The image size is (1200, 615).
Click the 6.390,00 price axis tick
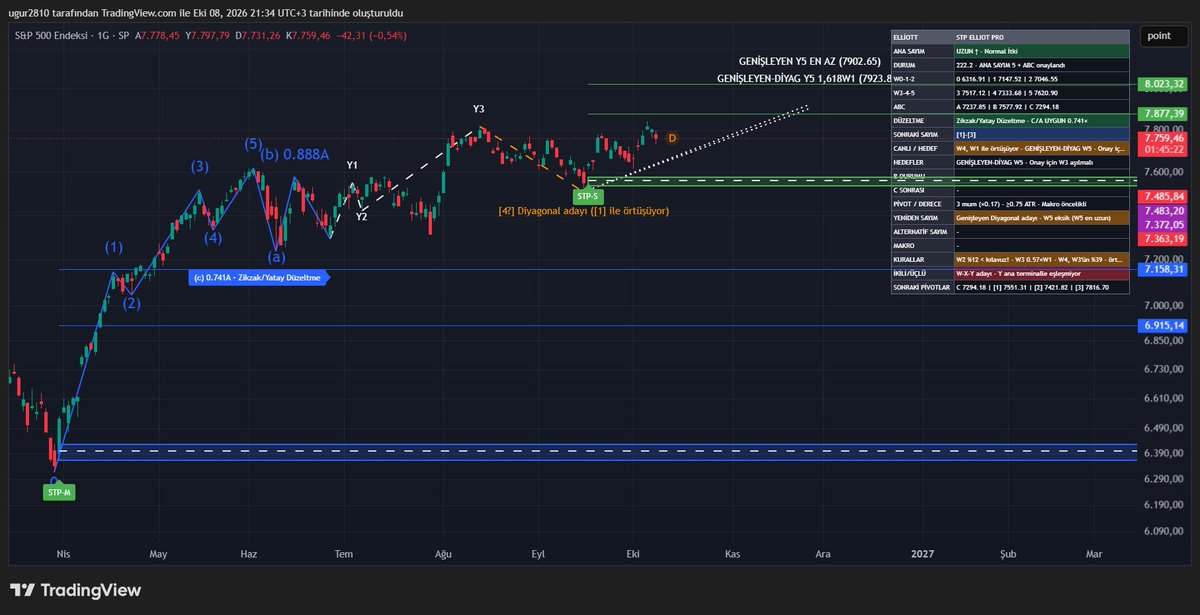(x=1164, y=453)
